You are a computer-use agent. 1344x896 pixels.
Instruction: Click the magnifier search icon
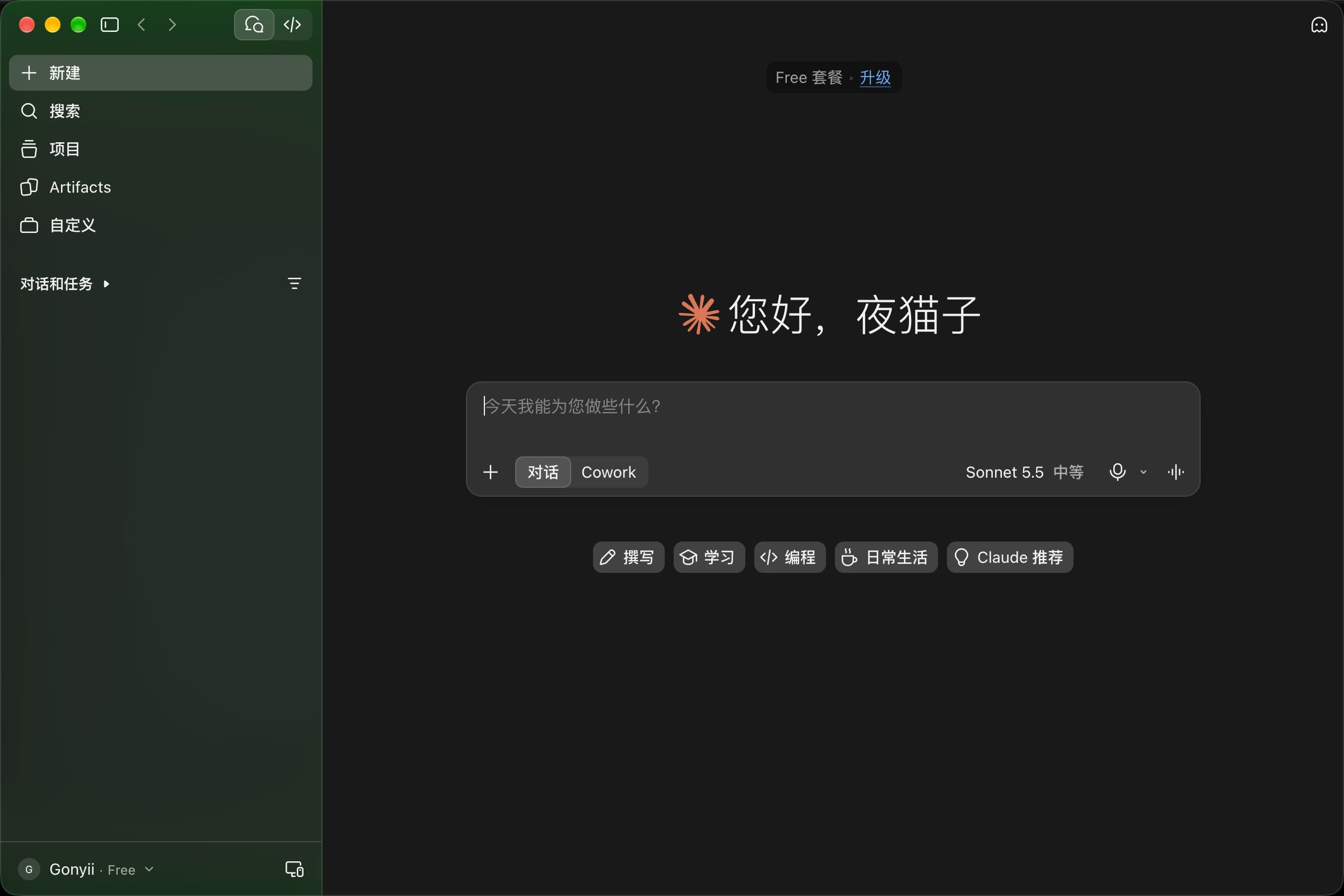pos(29,111)
